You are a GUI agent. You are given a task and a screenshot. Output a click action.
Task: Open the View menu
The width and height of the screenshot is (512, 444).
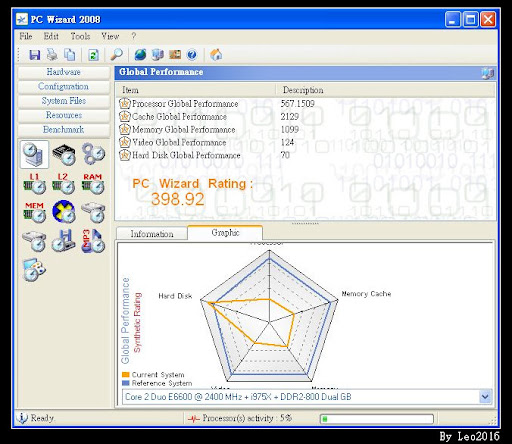click(x=110, y=36)
